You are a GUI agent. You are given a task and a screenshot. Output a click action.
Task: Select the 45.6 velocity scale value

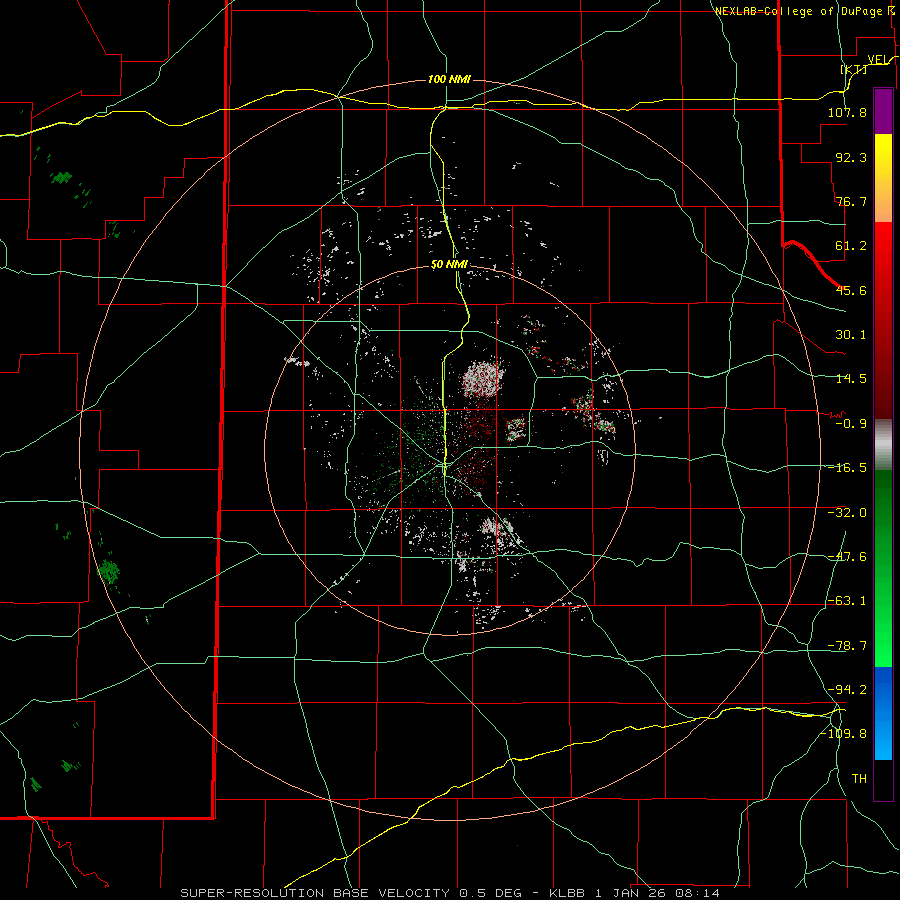pyautogui.click(x=851, y=290)
